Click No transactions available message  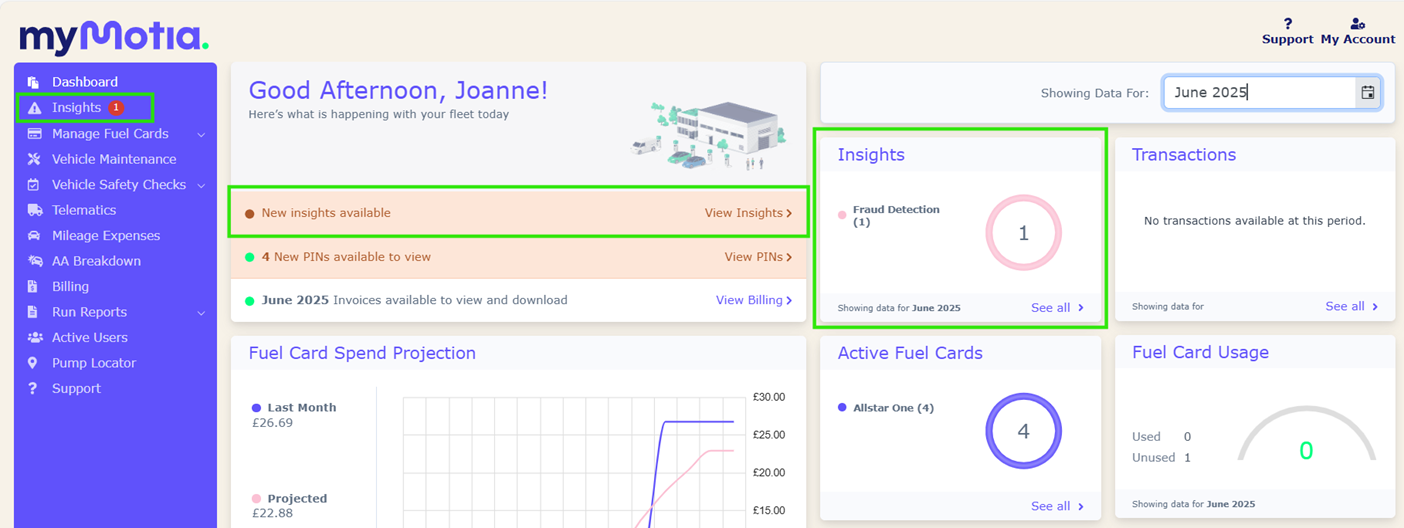click(x=1254, y=221)
